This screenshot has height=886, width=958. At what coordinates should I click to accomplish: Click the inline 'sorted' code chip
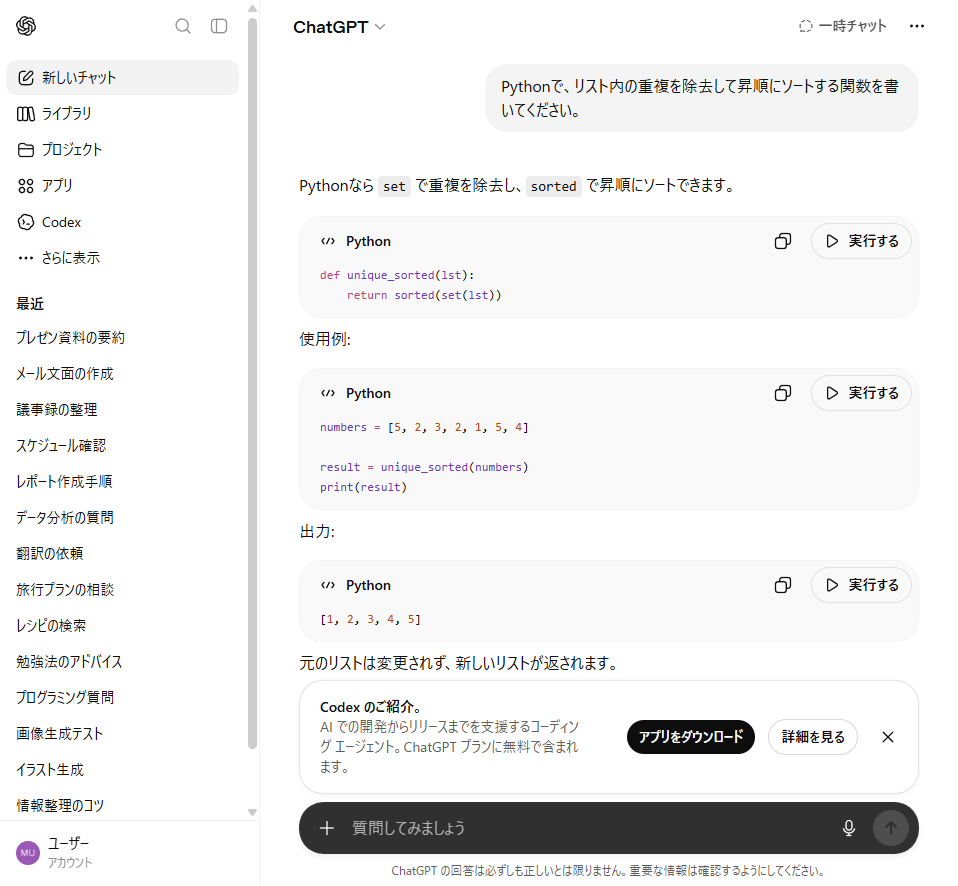coord(554,186)
